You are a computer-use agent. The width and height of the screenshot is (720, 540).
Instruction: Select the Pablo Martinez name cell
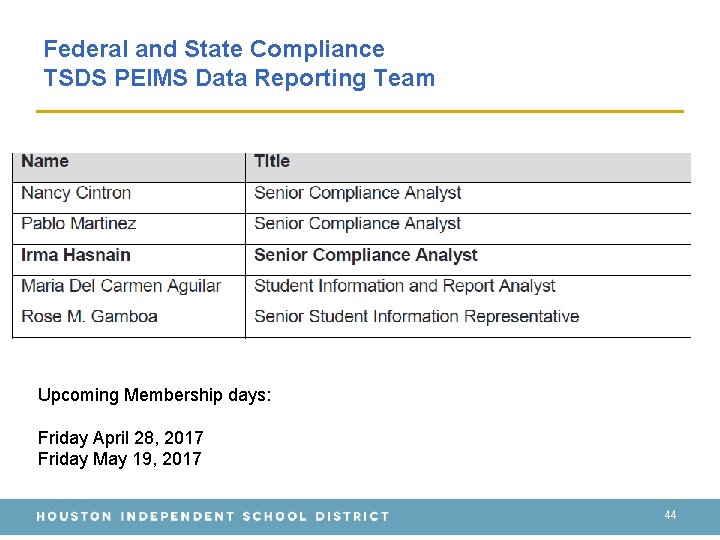tap(78, 224)
